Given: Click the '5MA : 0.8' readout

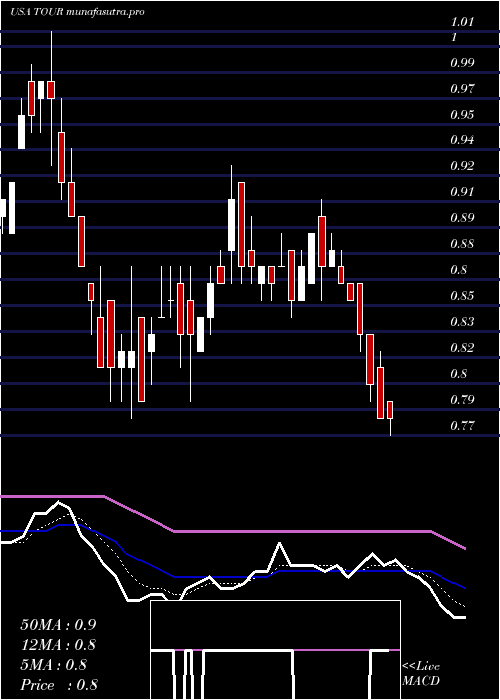Looking at the screenshot, I should (54, 665).
